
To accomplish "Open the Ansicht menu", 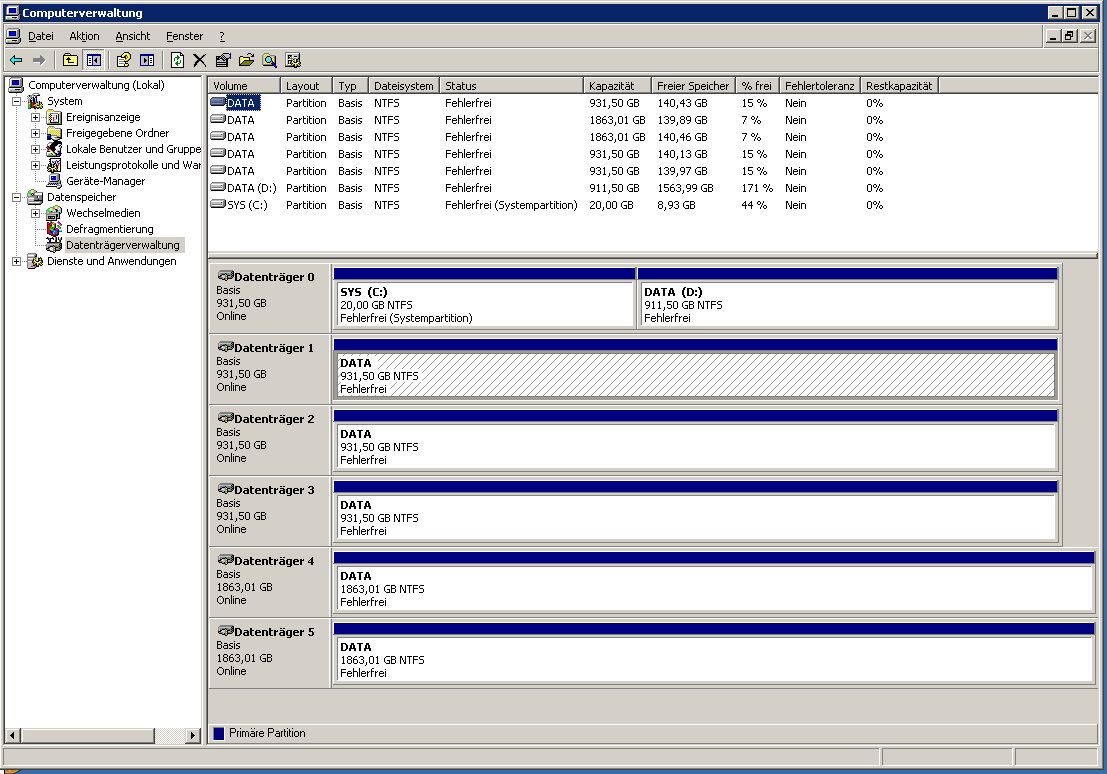I will [133, 36].
